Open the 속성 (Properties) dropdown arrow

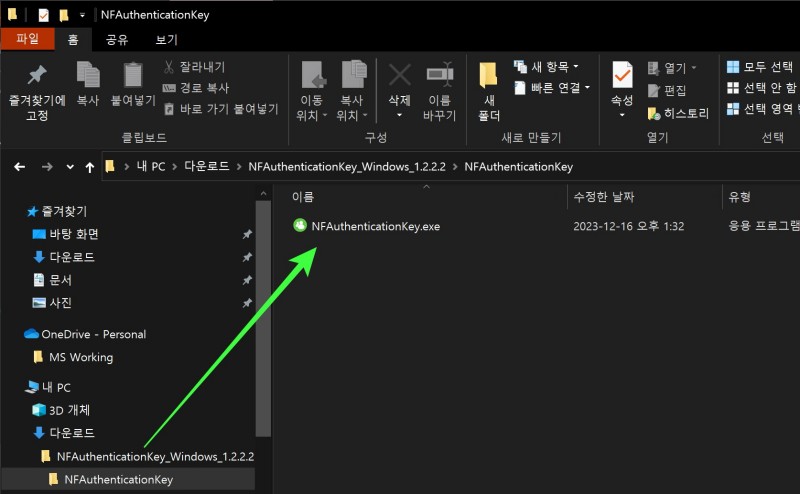click(x=622, y=116)
